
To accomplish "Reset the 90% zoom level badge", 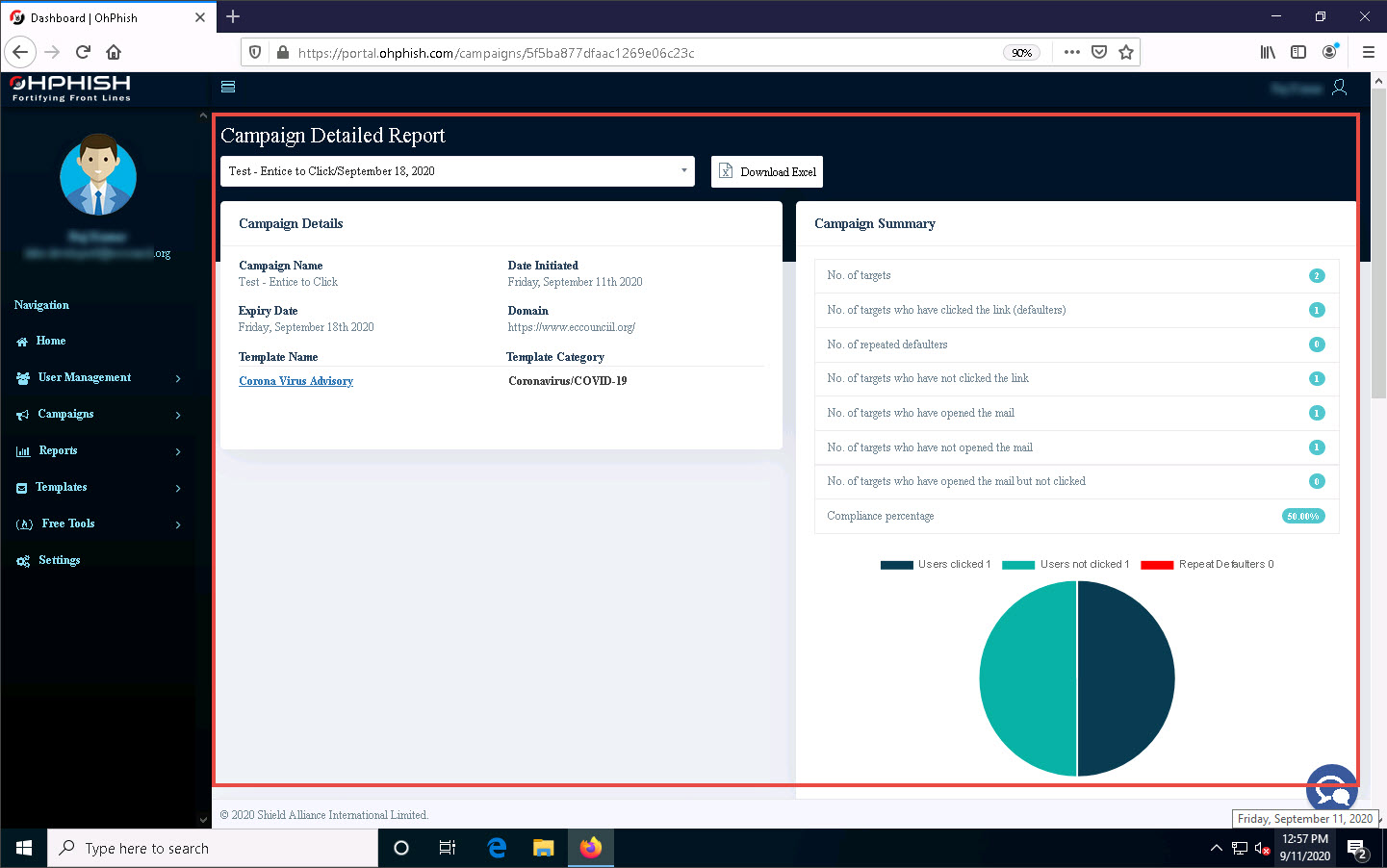I will 1021,53.
